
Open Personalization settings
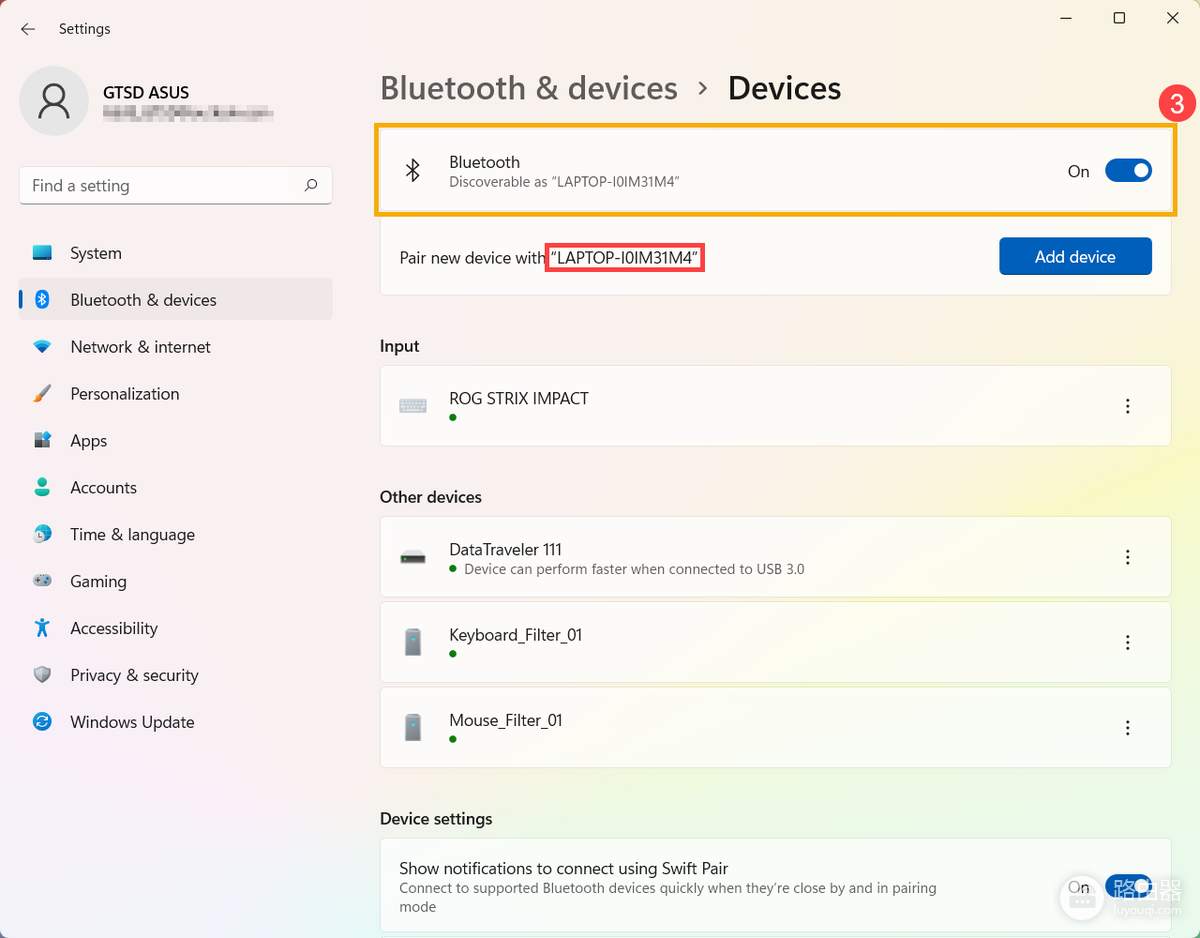pyautogui.click(x=176, y=394)
